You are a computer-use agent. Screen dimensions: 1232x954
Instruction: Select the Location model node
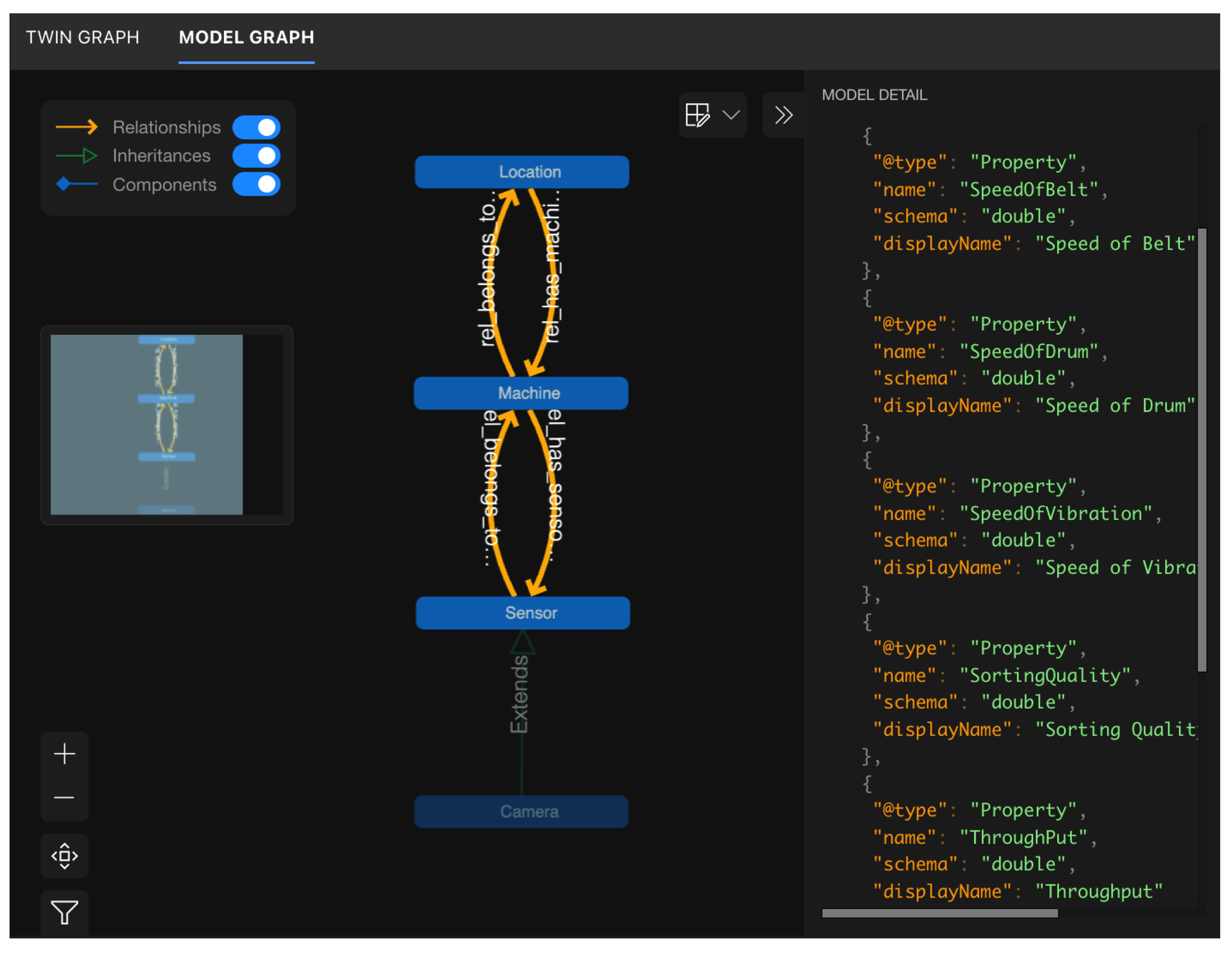522,172
